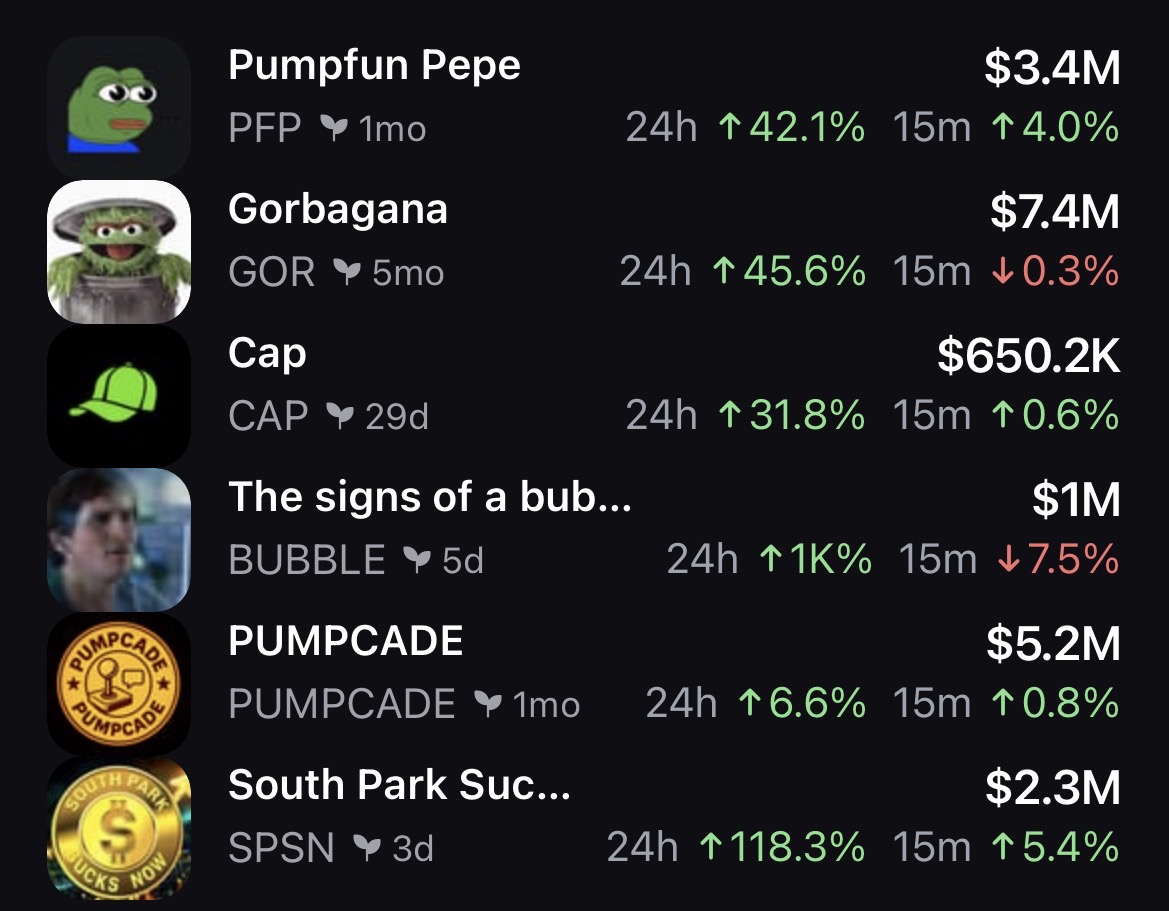Tap the PUMPCADE token name
This screenshot has height=911, width=1169.
(345, 641)
